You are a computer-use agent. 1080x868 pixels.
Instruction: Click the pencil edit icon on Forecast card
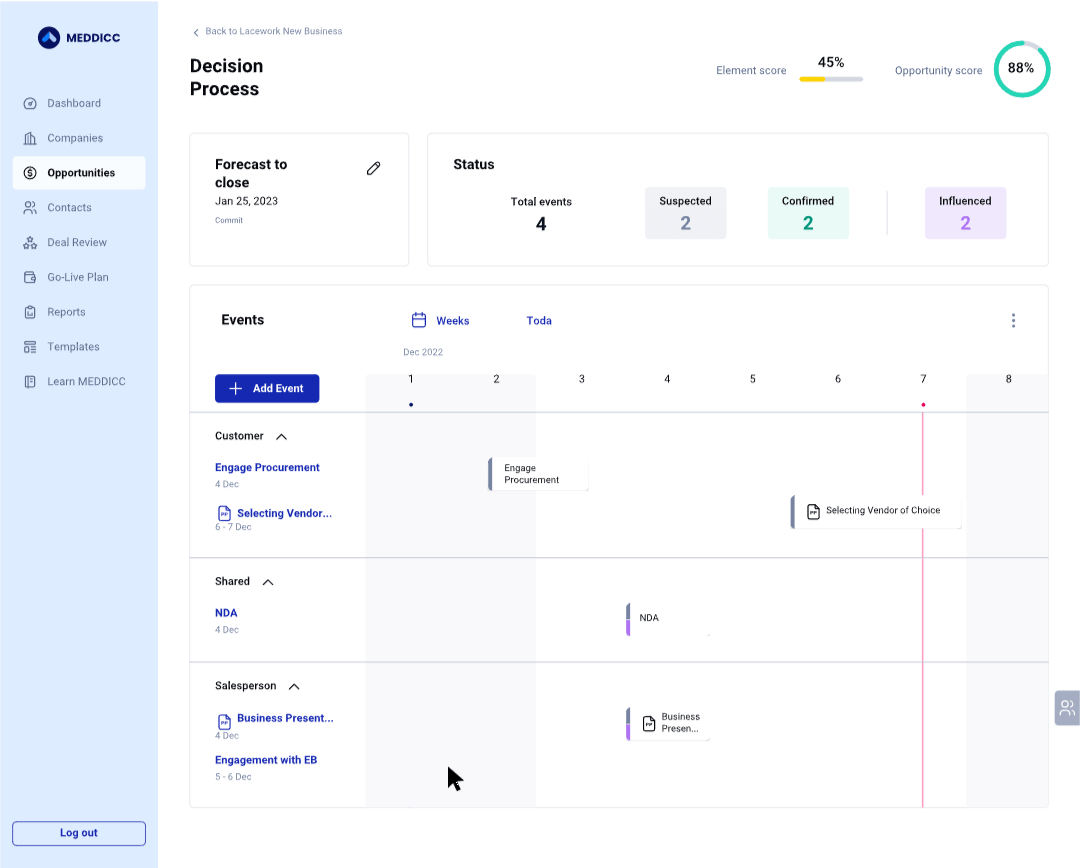click(373, 169)
